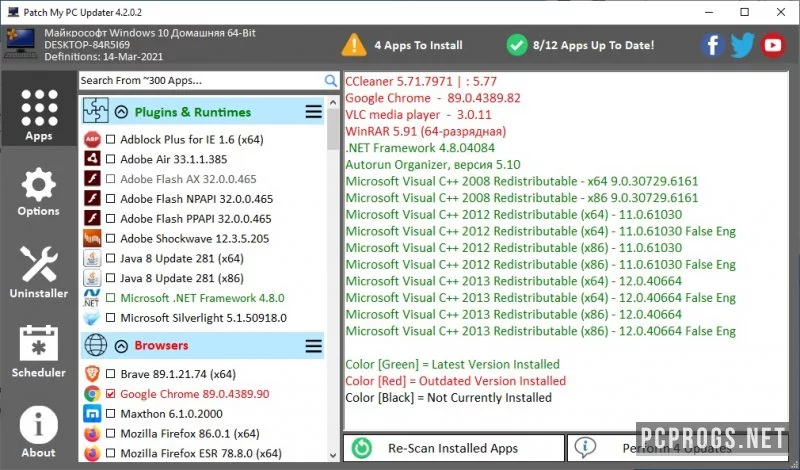Screen dimensions: 800x470
Task: Click the 8/12 Apps Up To Date label
Action: (593, 45)
